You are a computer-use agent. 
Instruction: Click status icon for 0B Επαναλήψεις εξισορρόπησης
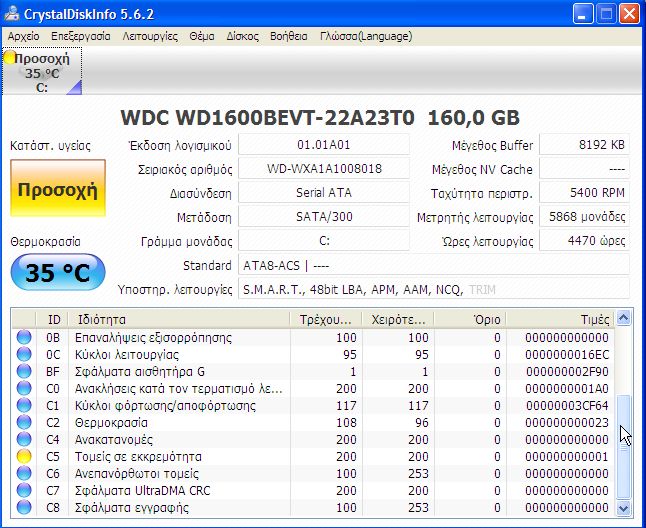coord(24,337)
